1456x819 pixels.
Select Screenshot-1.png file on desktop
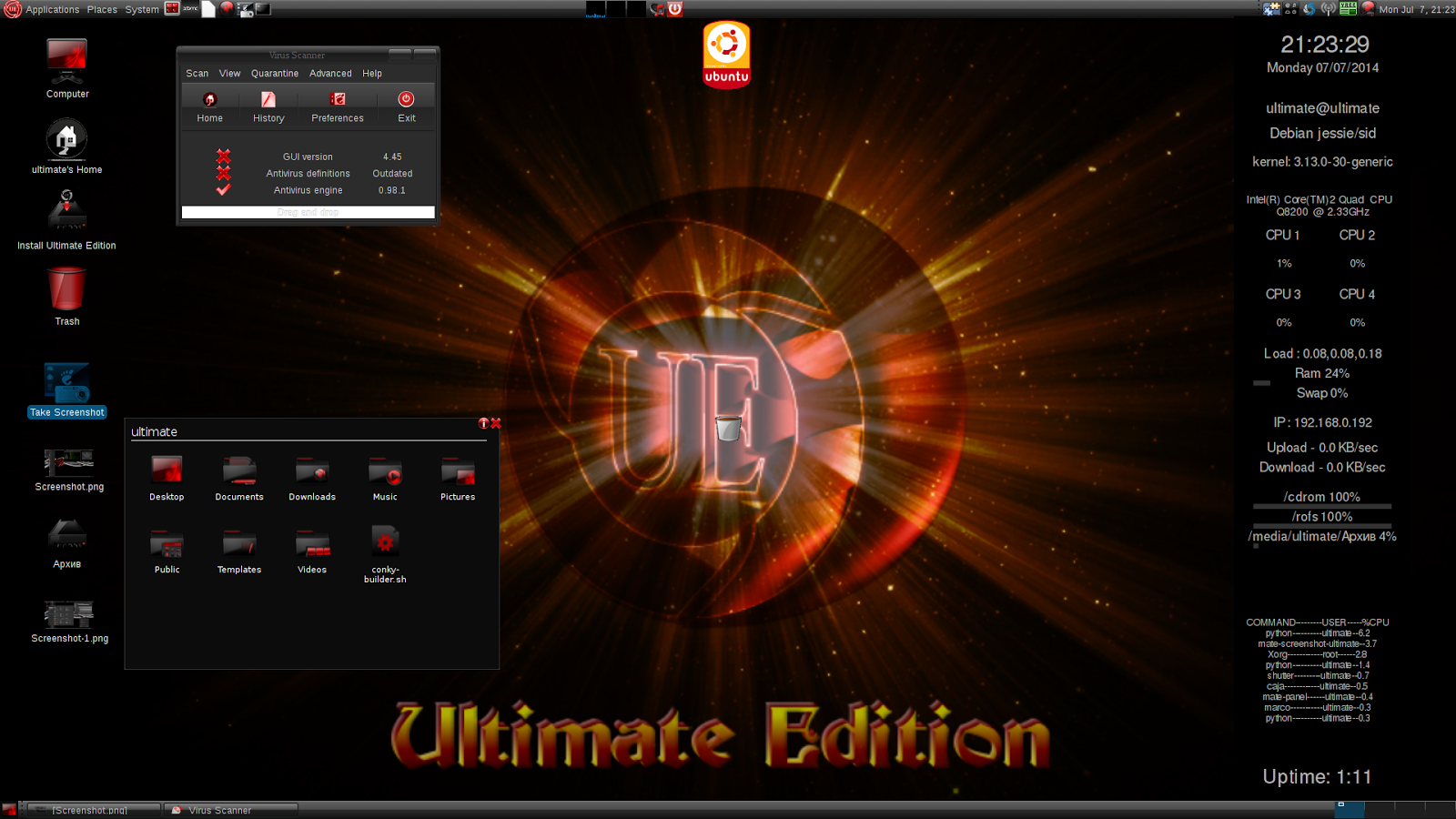(69, 622)
